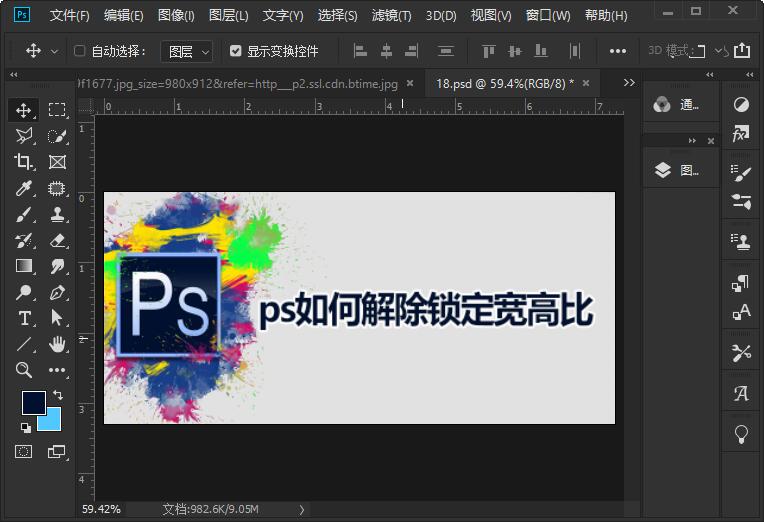Open the edit toolbar three-dots menu

[57, 370]
